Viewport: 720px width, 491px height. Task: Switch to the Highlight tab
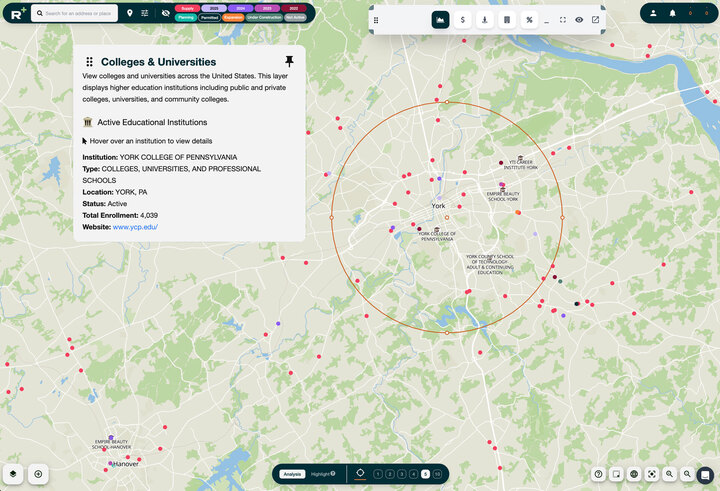point(322,474)
